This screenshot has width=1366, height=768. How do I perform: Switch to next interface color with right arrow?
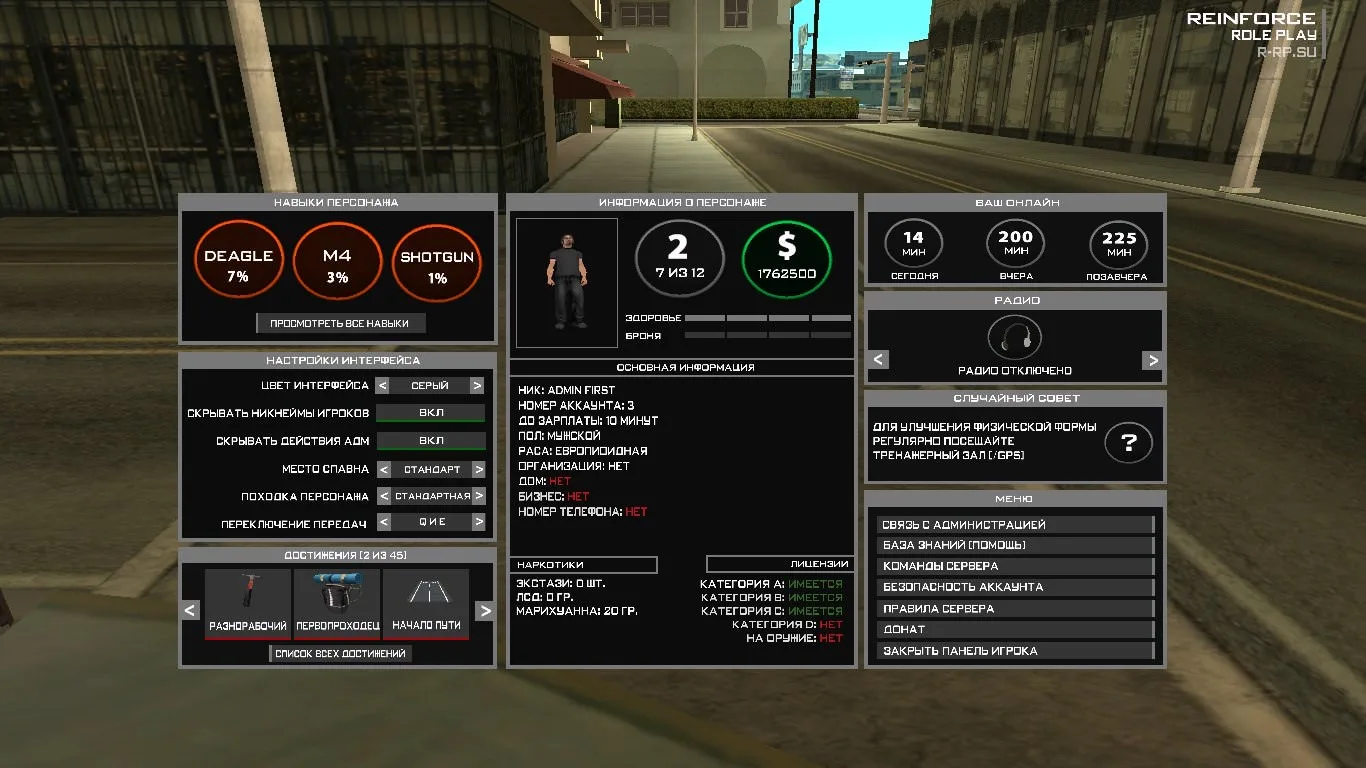click(x=477, y=385)
